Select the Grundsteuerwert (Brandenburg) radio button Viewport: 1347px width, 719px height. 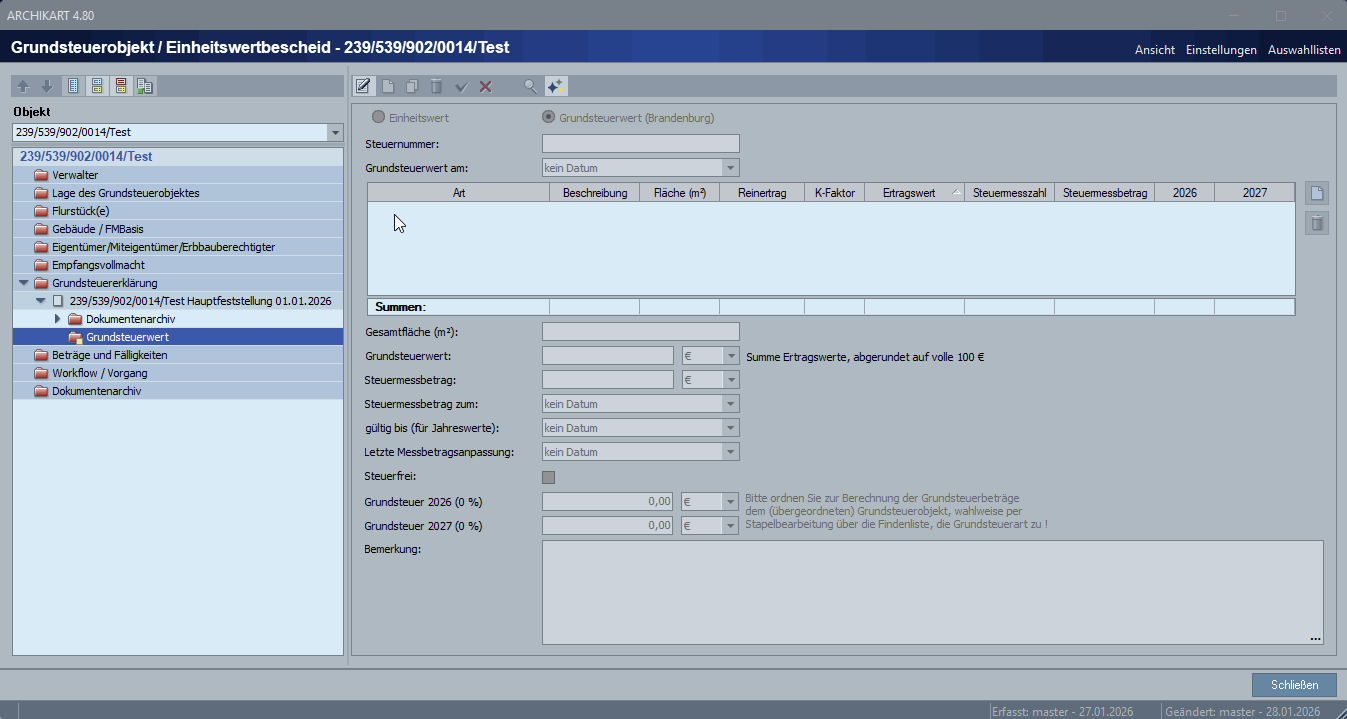548,117
